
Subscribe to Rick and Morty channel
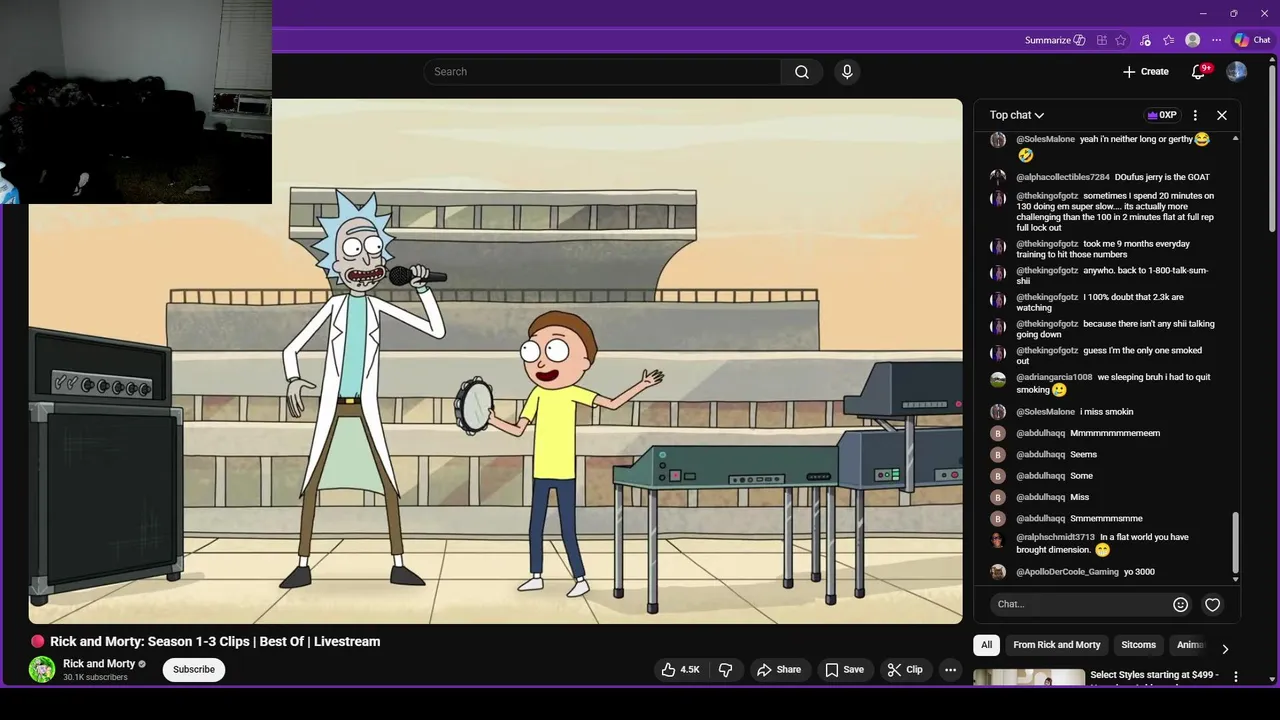(x=194, y=670)
